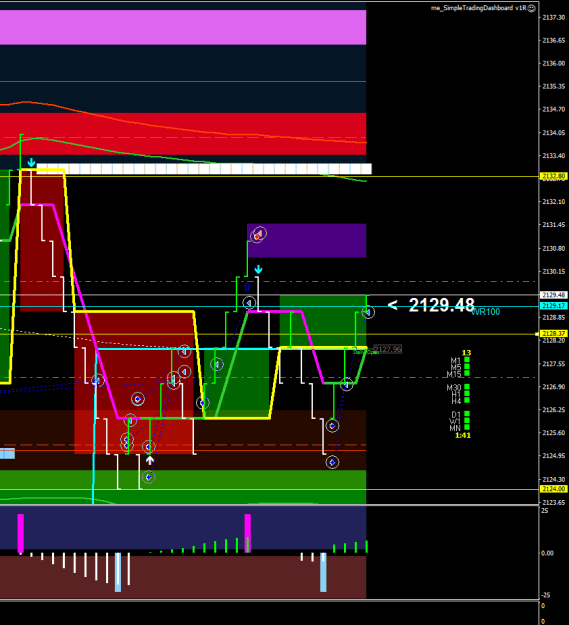Select the yellow 2128.37 price tag on axis
Image resolution: width=569 pixels, height=625 pixels.
click(x=553, y=334)
